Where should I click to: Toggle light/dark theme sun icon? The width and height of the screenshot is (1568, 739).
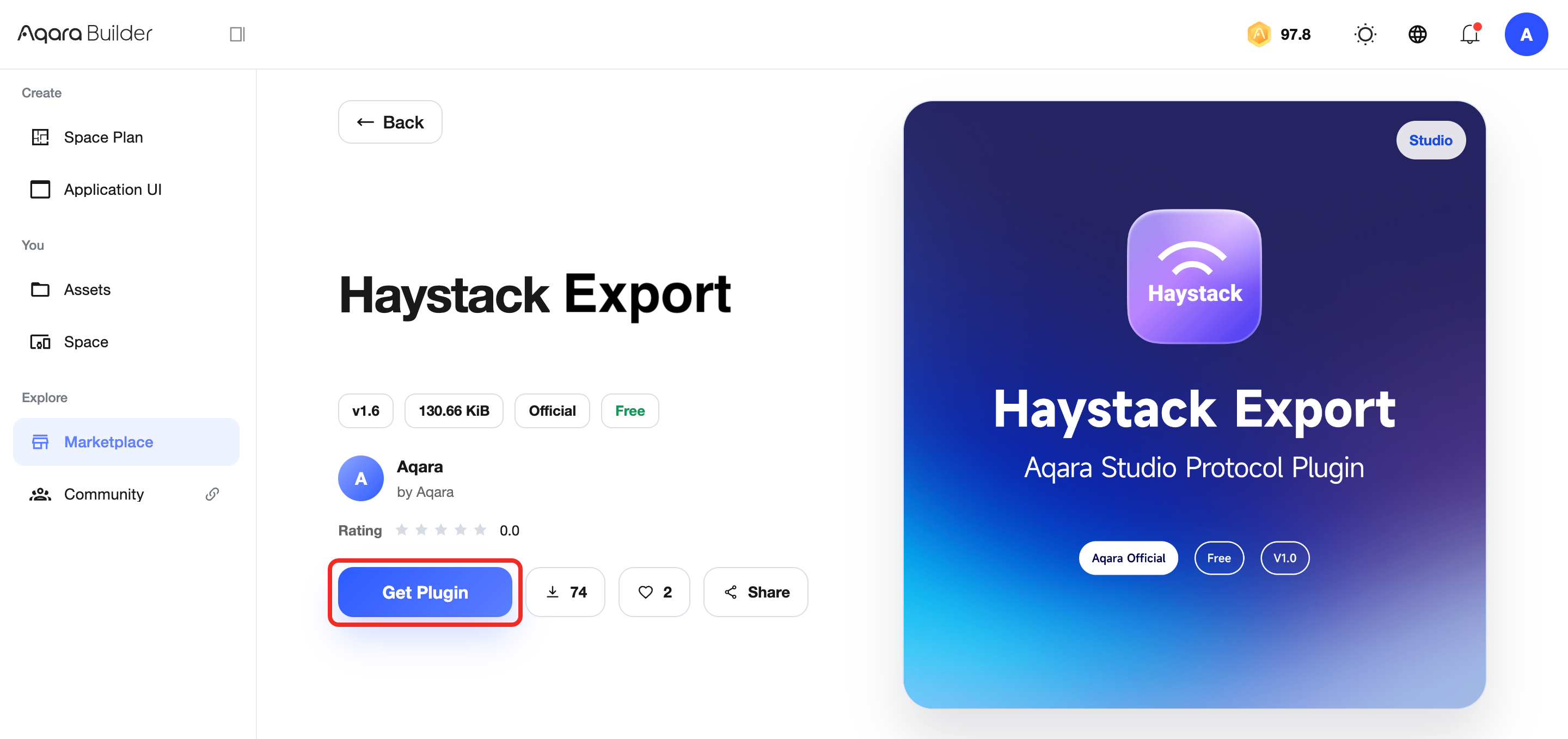1365,34
